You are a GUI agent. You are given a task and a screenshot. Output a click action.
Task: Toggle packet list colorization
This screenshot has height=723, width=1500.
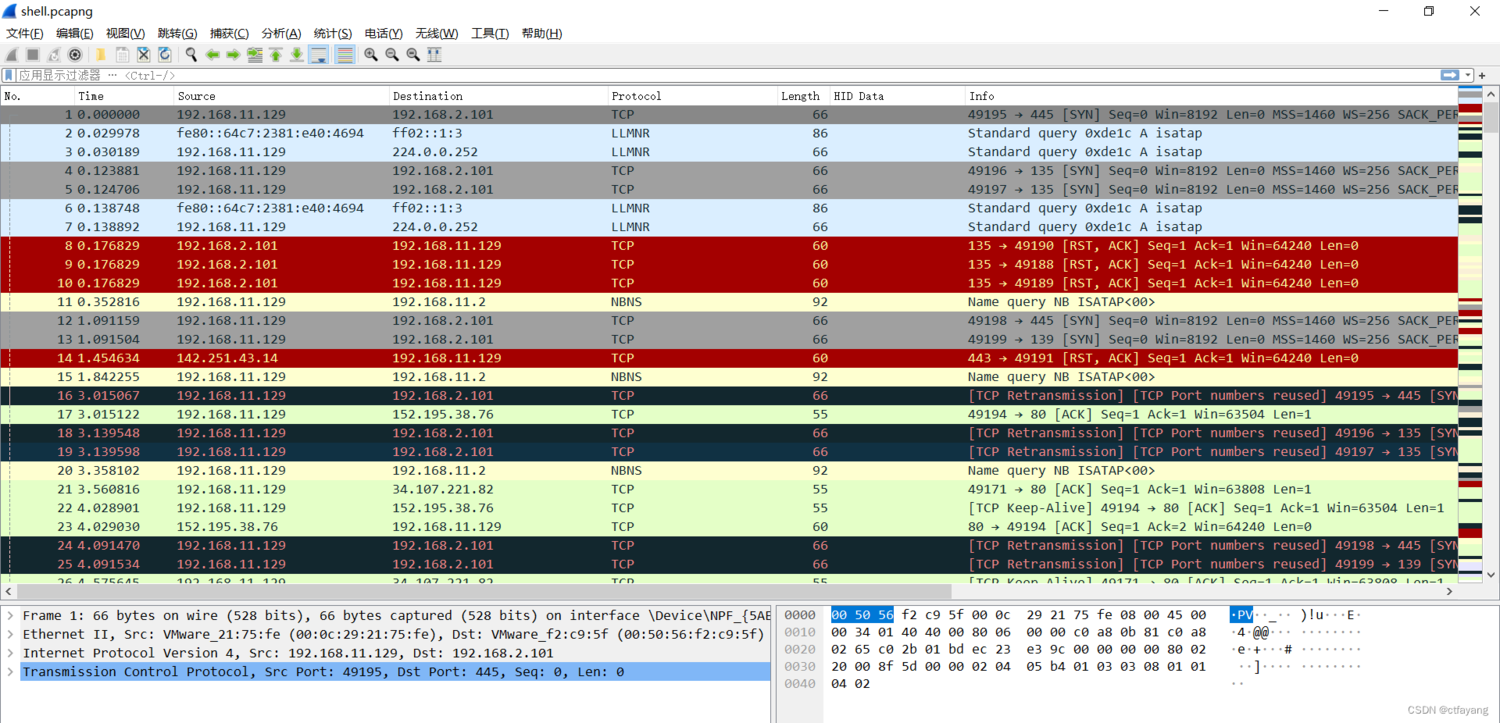(345, 55)
